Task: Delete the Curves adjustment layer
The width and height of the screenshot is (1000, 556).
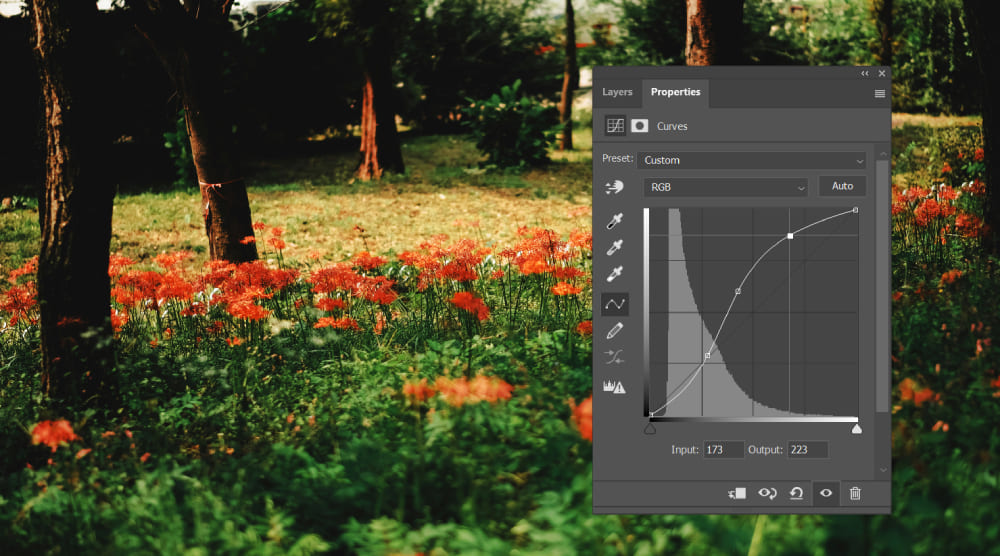Action: tap(855, 494)
